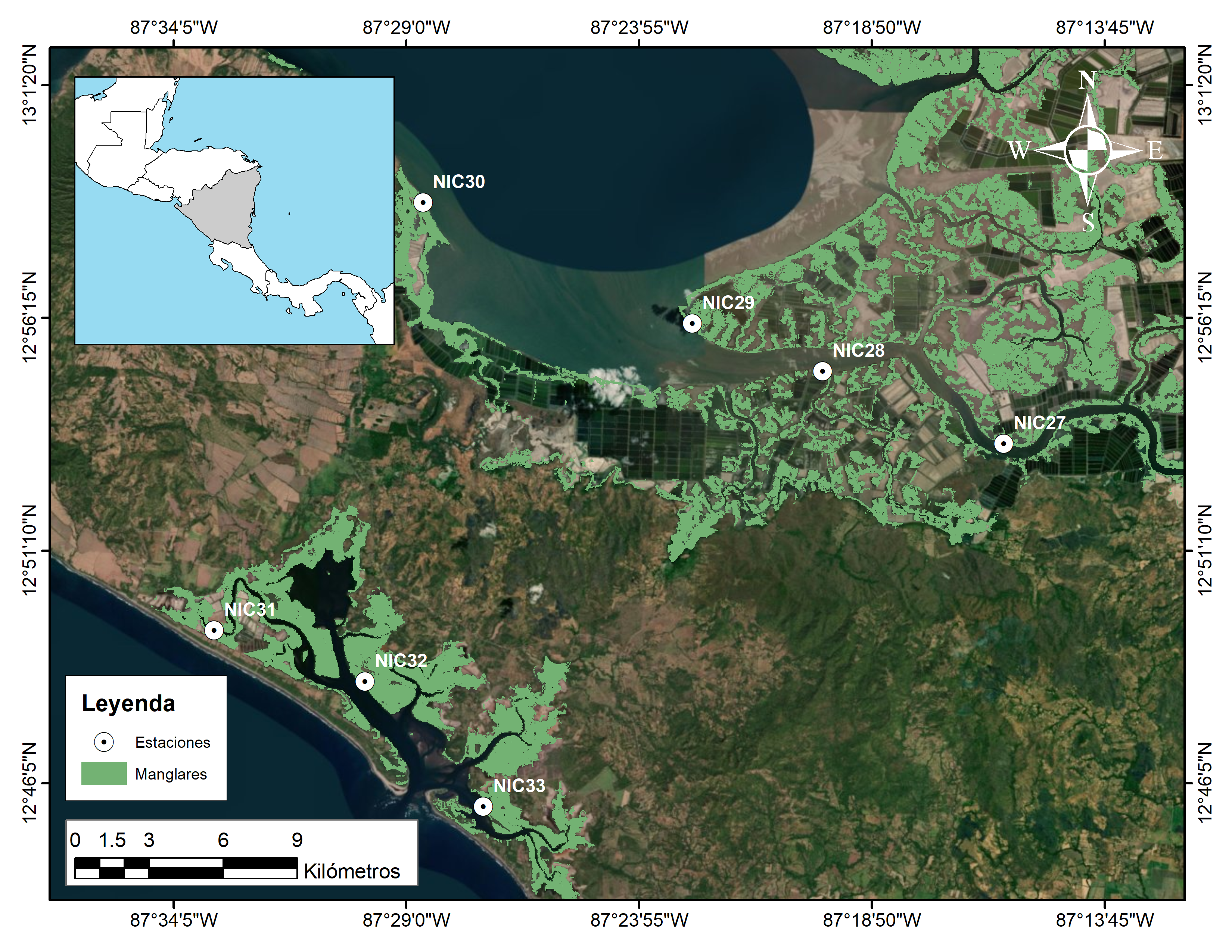Click the S letter on compass
The image size is (1232, 952).
coord(1088,223)
